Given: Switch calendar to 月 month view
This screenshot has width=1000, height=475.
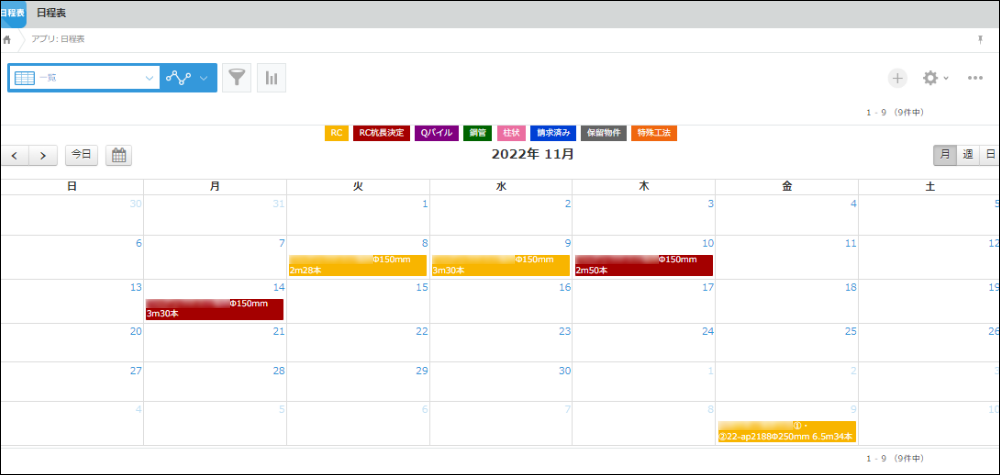Looking at the screenshot, I should point(944,155).
